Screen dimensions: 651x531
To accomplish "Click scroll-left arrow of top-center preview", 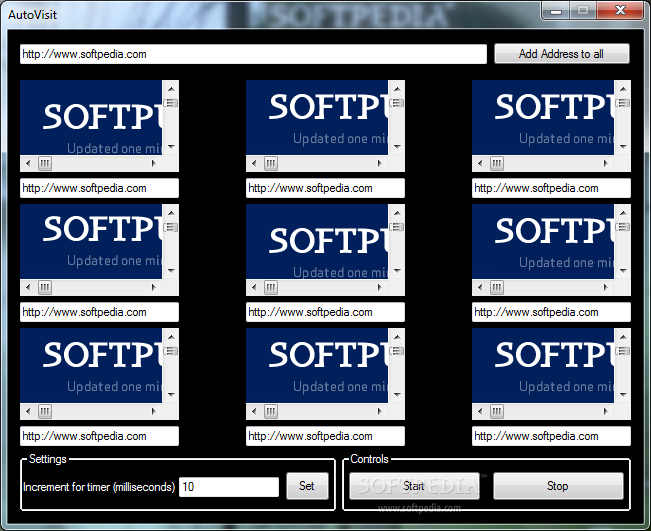I will 254,163.
